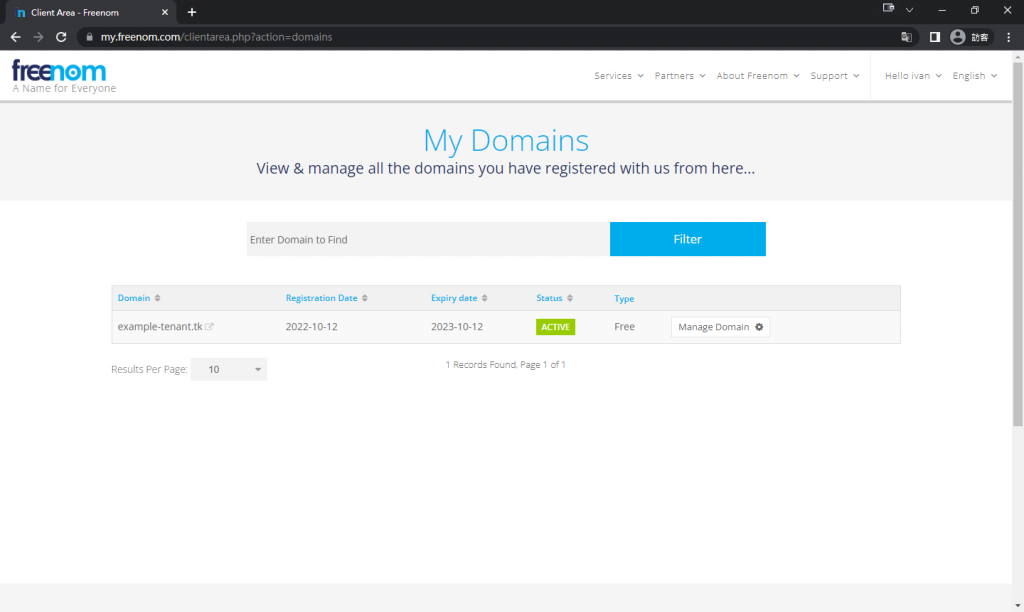1024x612 pixels.
Task: Click the tab search chevron
Action: tap(909, 10)
